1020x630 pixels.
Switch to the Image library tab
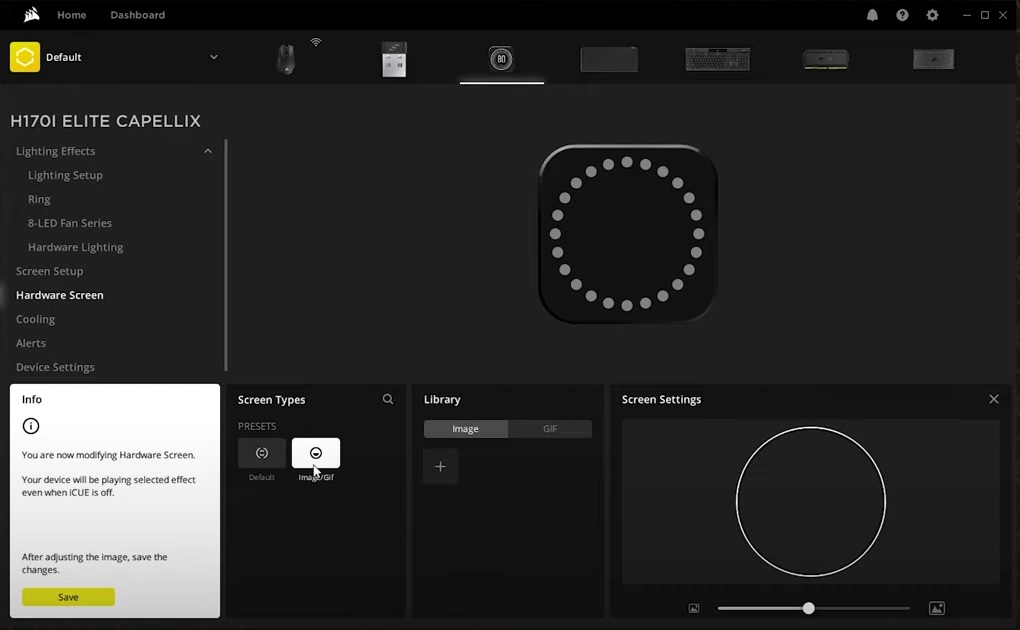pos(465,428)
